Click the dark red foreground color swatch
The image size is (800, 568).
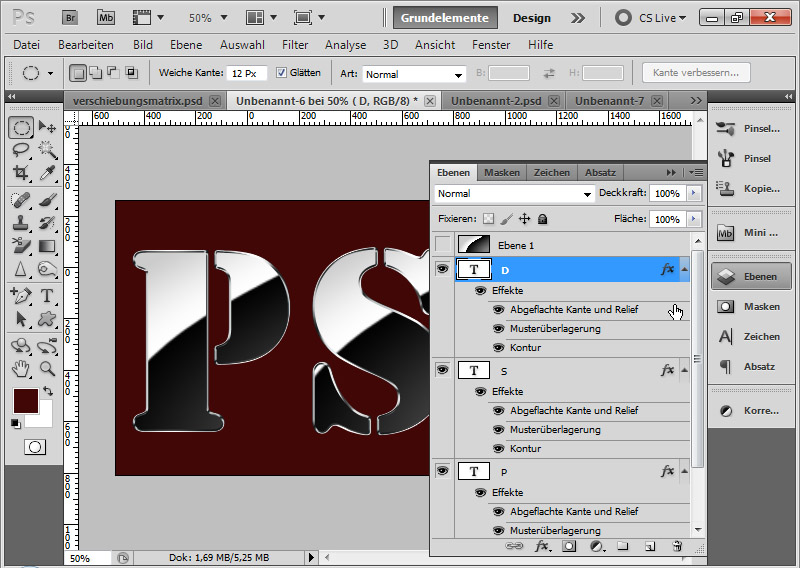24,401
